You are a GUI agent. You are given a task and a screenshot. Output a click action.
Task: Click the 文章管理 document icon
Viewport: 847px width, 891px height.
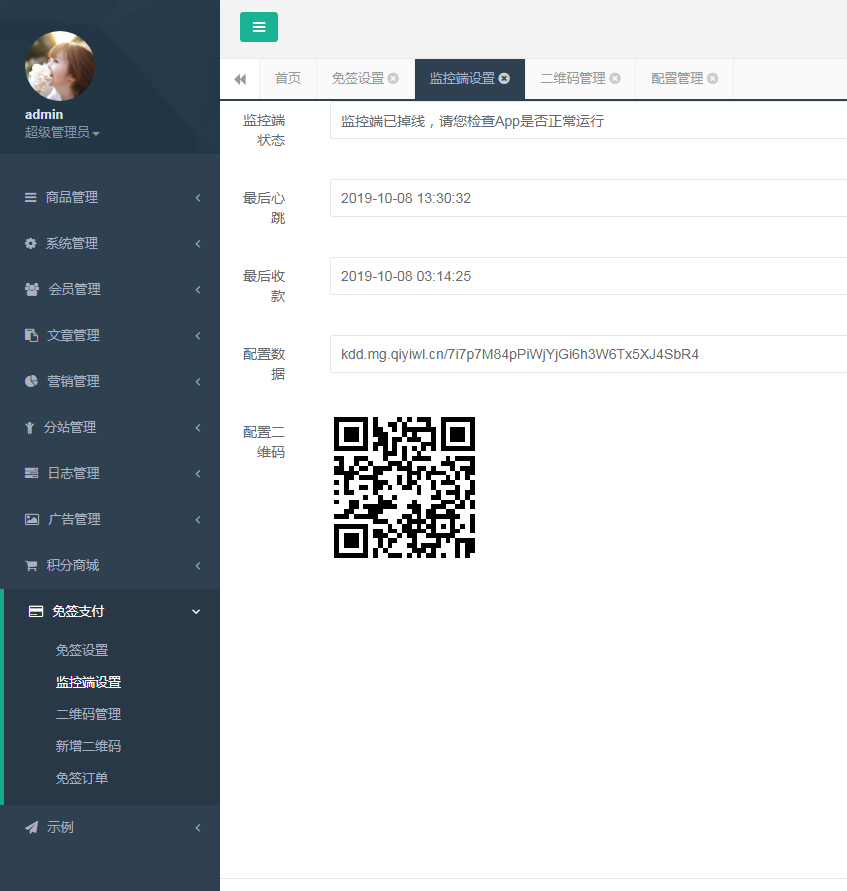[31, 335]
